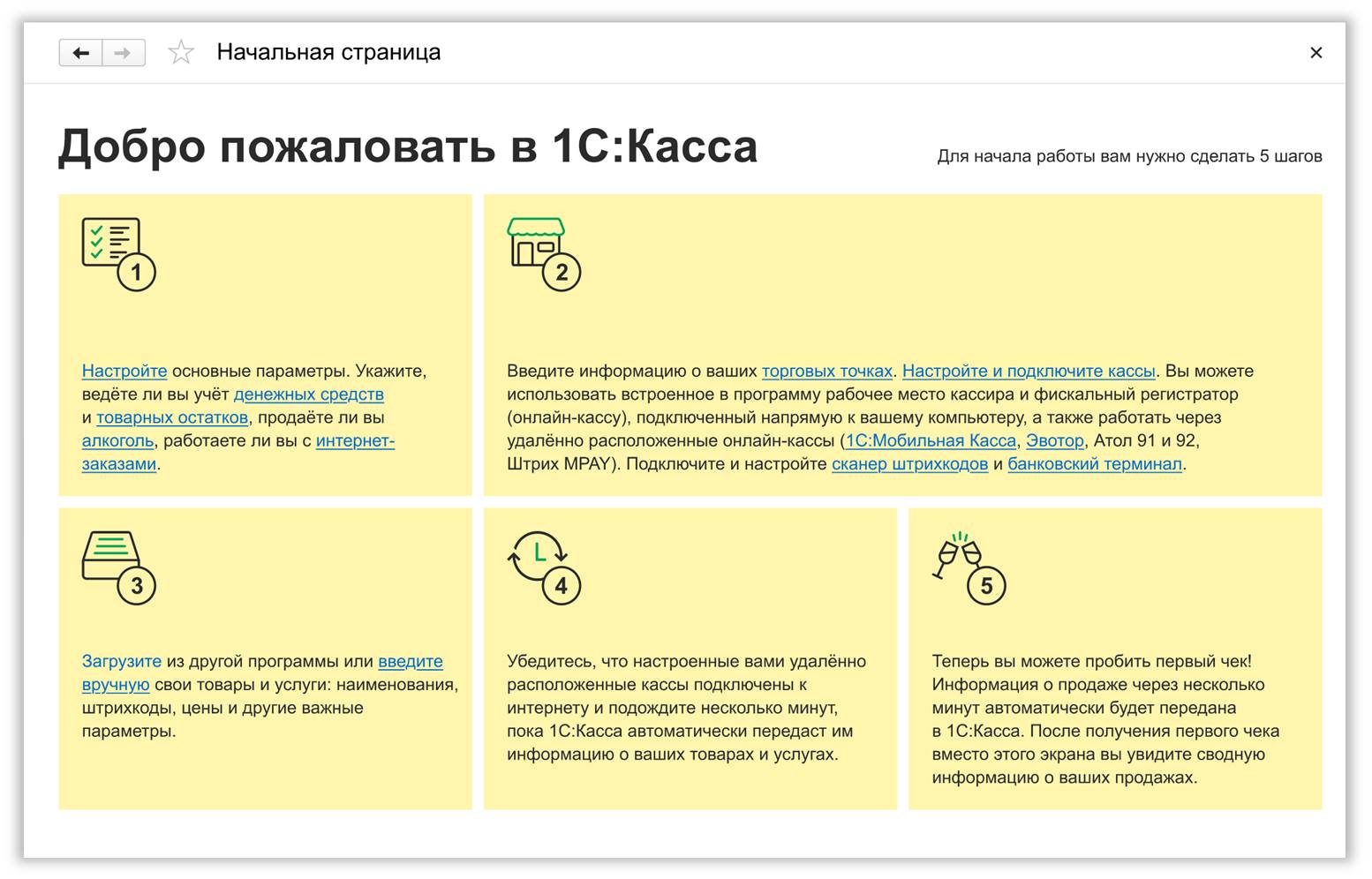
Task: Follow the товарных остатков link
Action: 171,417
